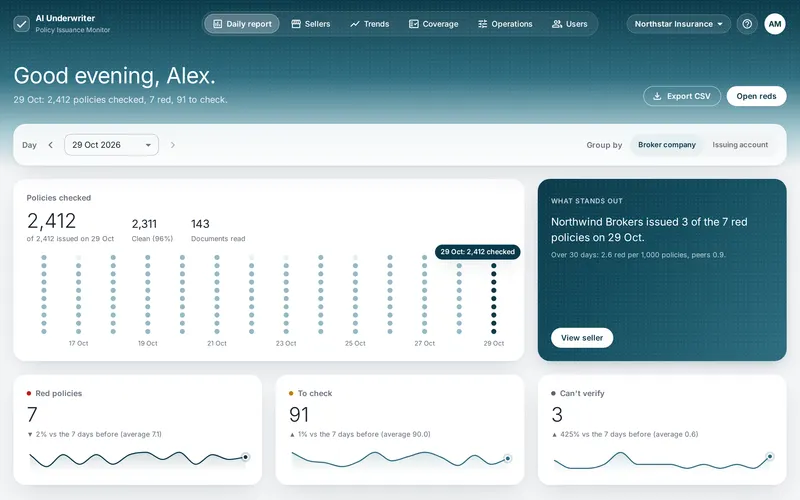Viewport: 800px width, 500px height.
Task: Select the 23 Oct dot column
Action: click(286, 294)
